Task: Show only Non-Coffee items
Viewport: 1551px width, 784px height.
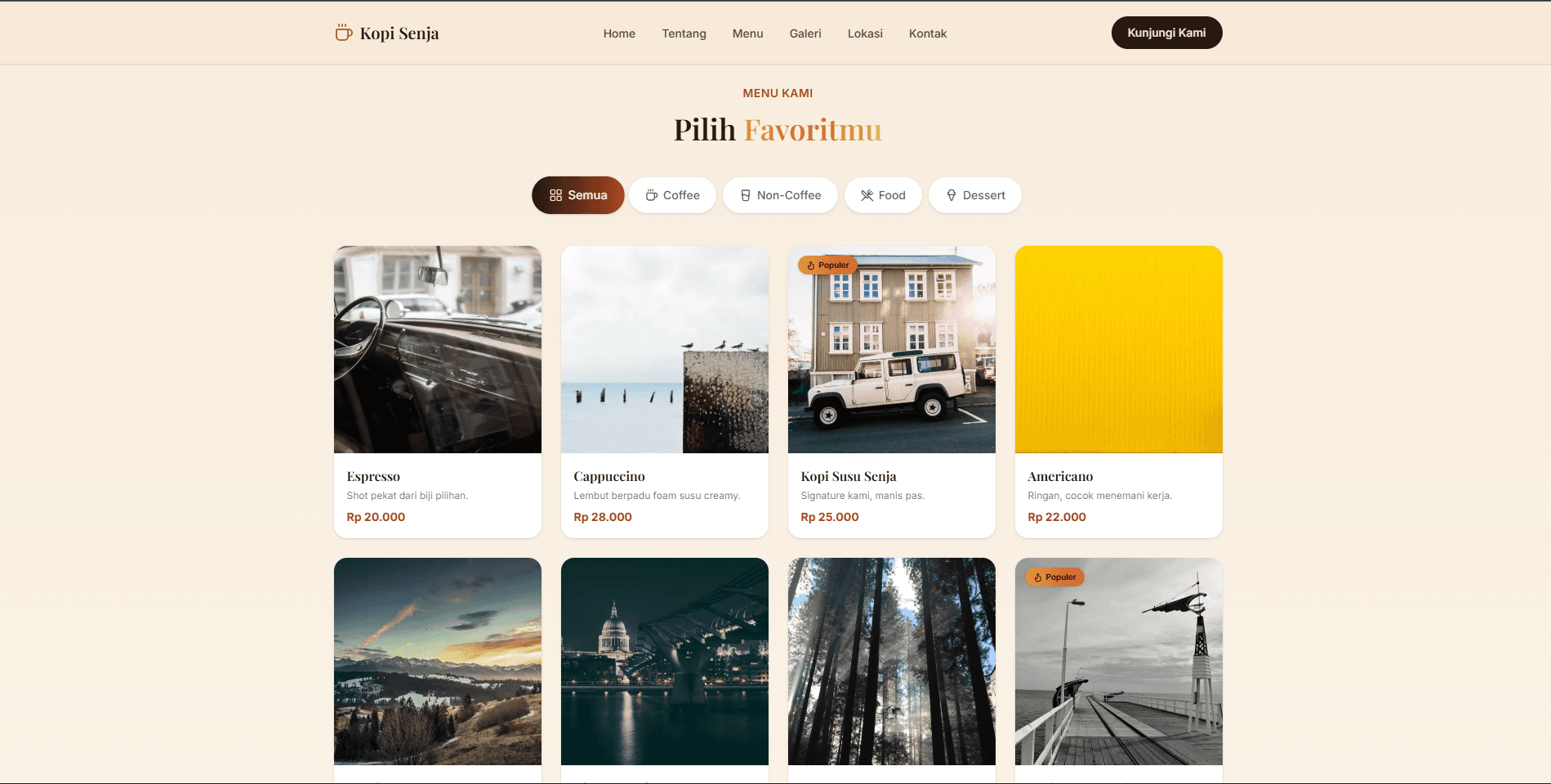Action: [x=780, y=195]
